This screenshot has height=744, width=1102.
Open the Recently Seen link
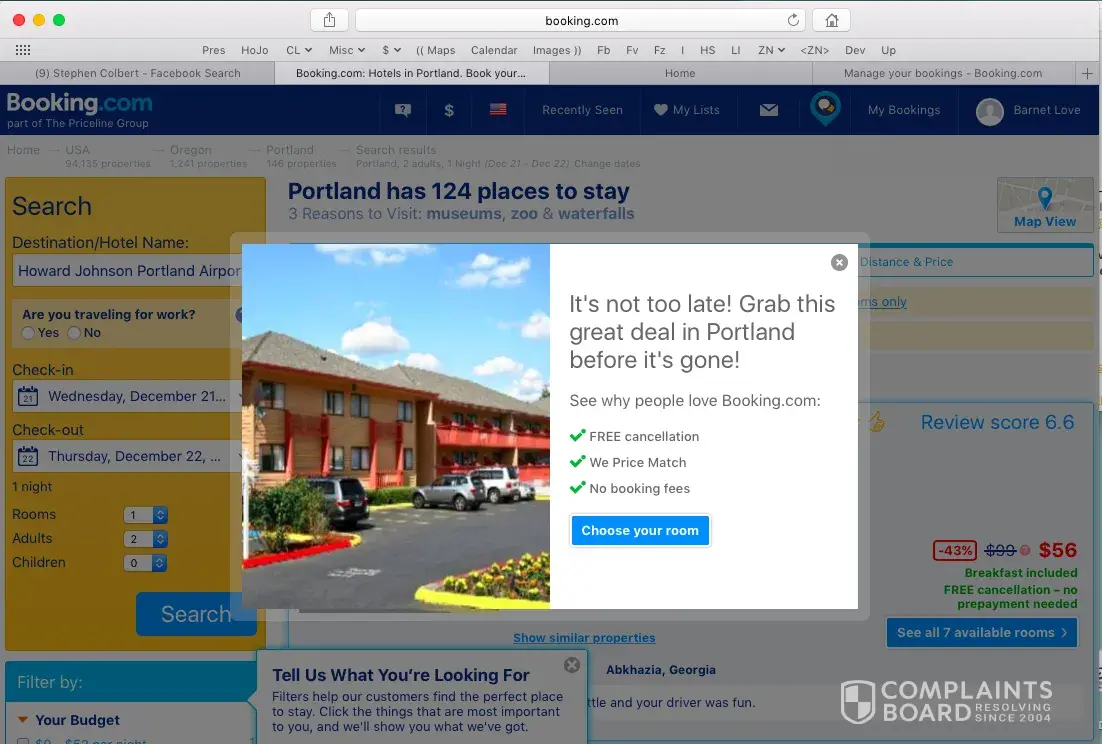pos(582,110)
